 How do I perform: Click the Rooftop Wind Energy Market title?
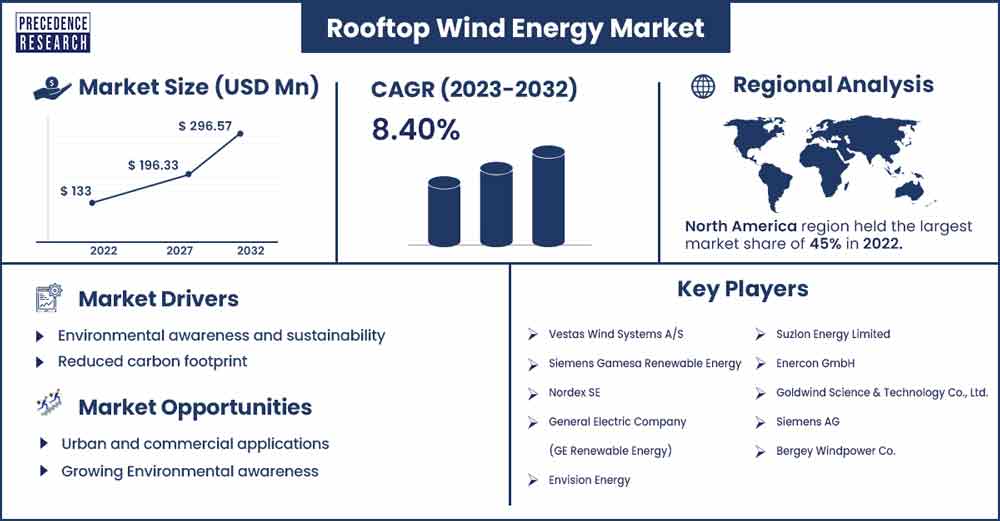515,28
